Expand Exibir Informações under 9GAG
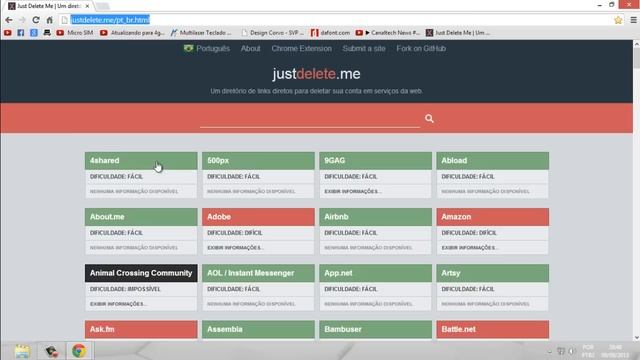 click(353, 191)
